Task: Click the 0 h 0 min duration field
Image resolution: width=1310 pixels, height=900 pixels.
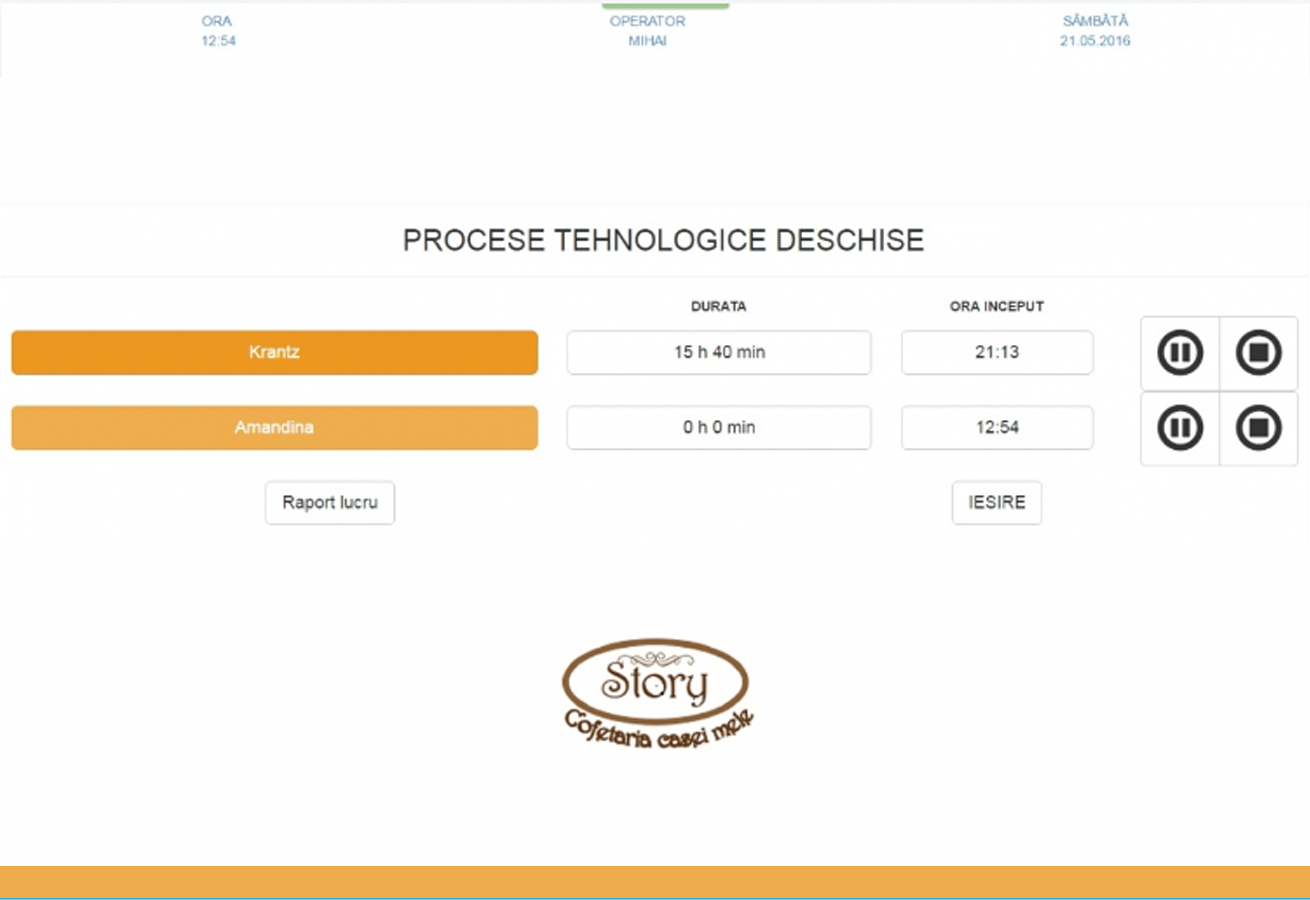Action: 719,428
